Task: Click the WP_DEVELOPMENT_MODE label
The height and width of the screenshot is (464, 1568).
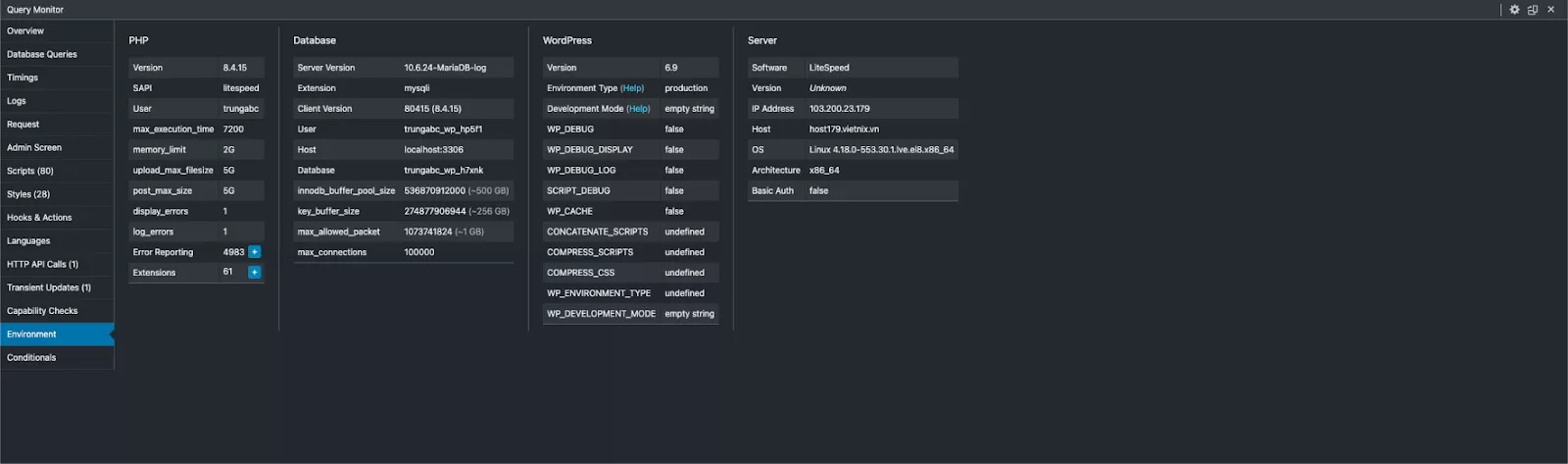Action: 602,314
